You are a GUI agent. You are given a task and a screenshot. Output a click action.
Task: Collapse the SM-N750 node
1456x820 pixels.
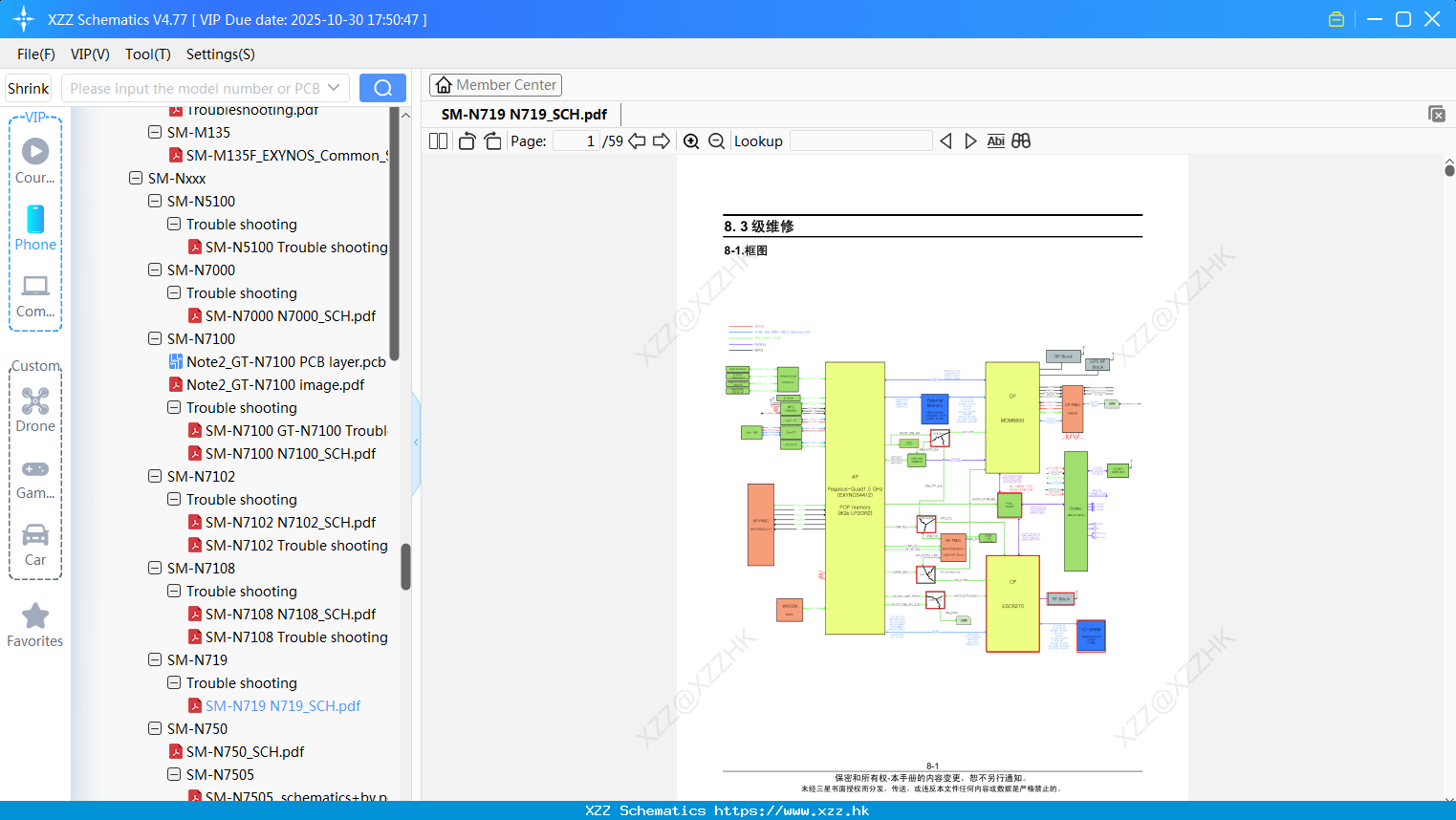(x=155, y=728)
